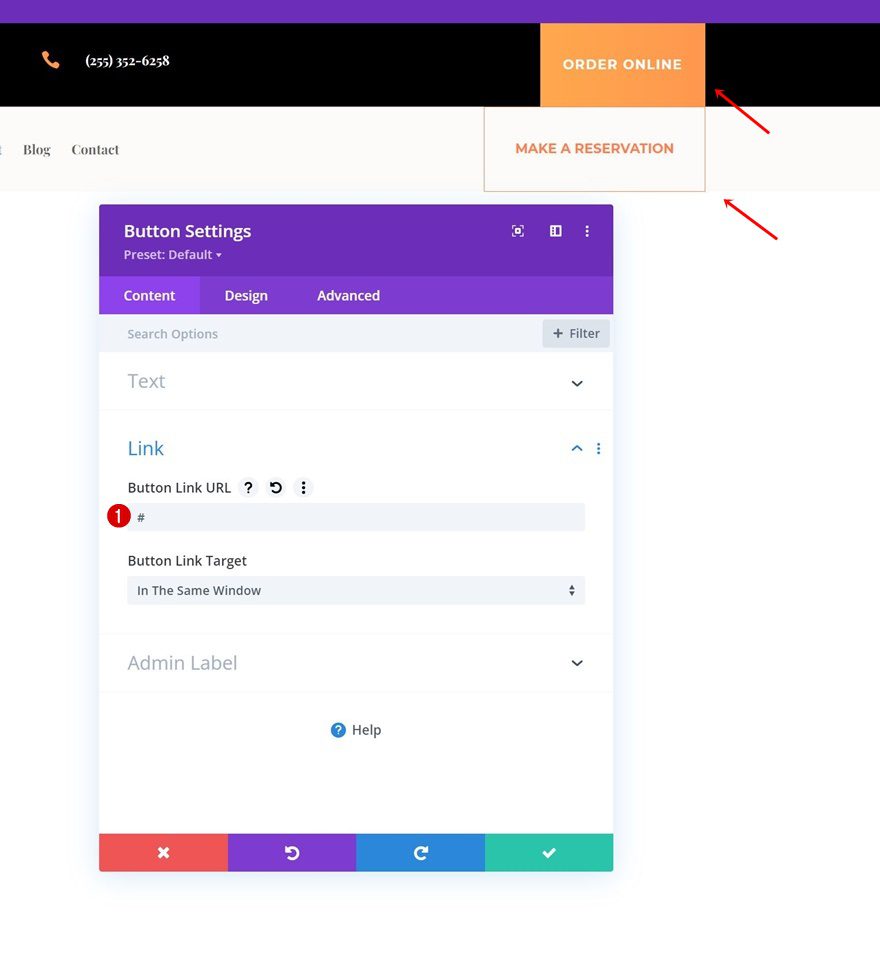Click the Button Link URL help icon
The width and height of the screenshot is (880, 960).
[249, 488]
